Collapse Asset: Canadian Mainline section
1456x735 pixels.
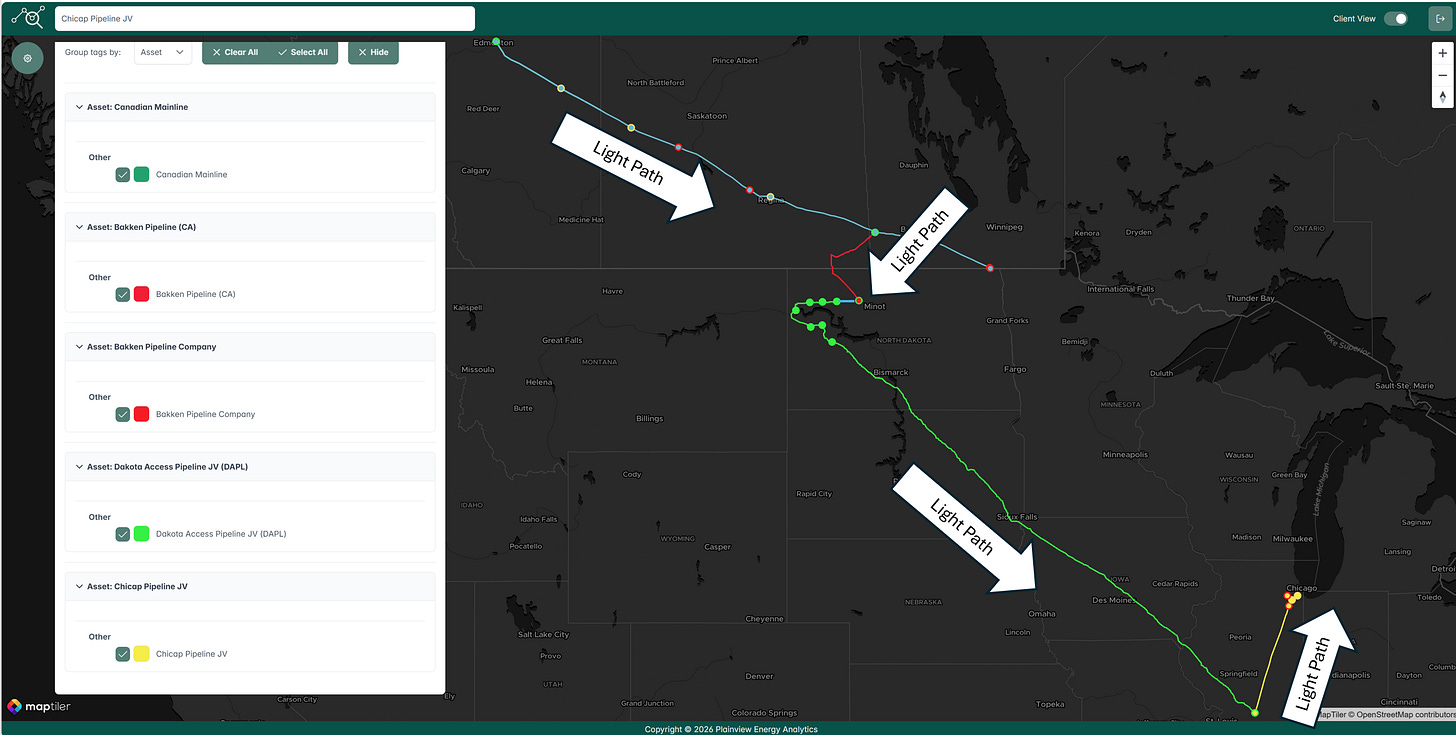pos(250,107)
